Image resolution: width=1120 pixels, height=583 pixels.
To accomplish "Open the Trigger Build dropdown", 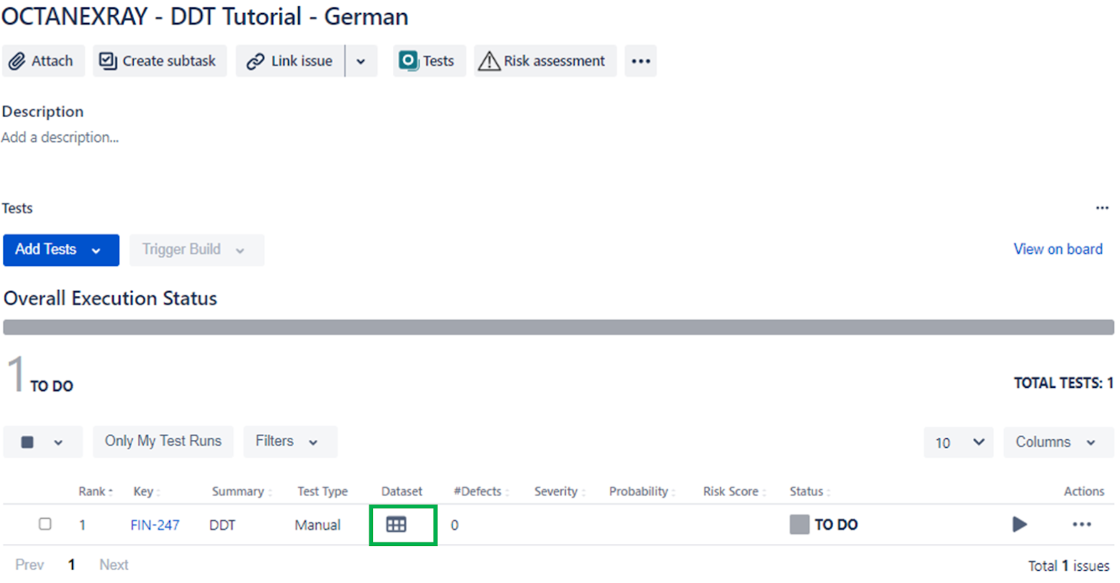I will tap(196, 250).
